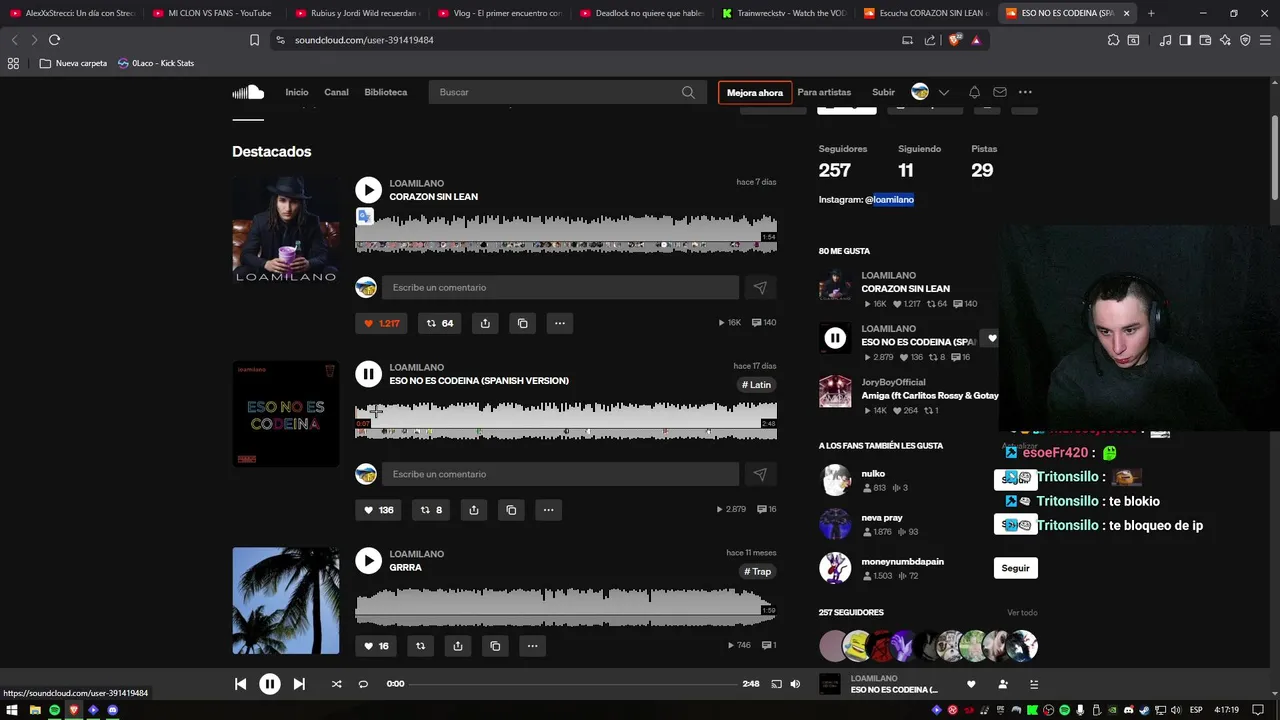The width and height of the screenshot is (1280, 720).
Task: Send comment on CORAZON SIN LEAN
Action: point(760,288)
